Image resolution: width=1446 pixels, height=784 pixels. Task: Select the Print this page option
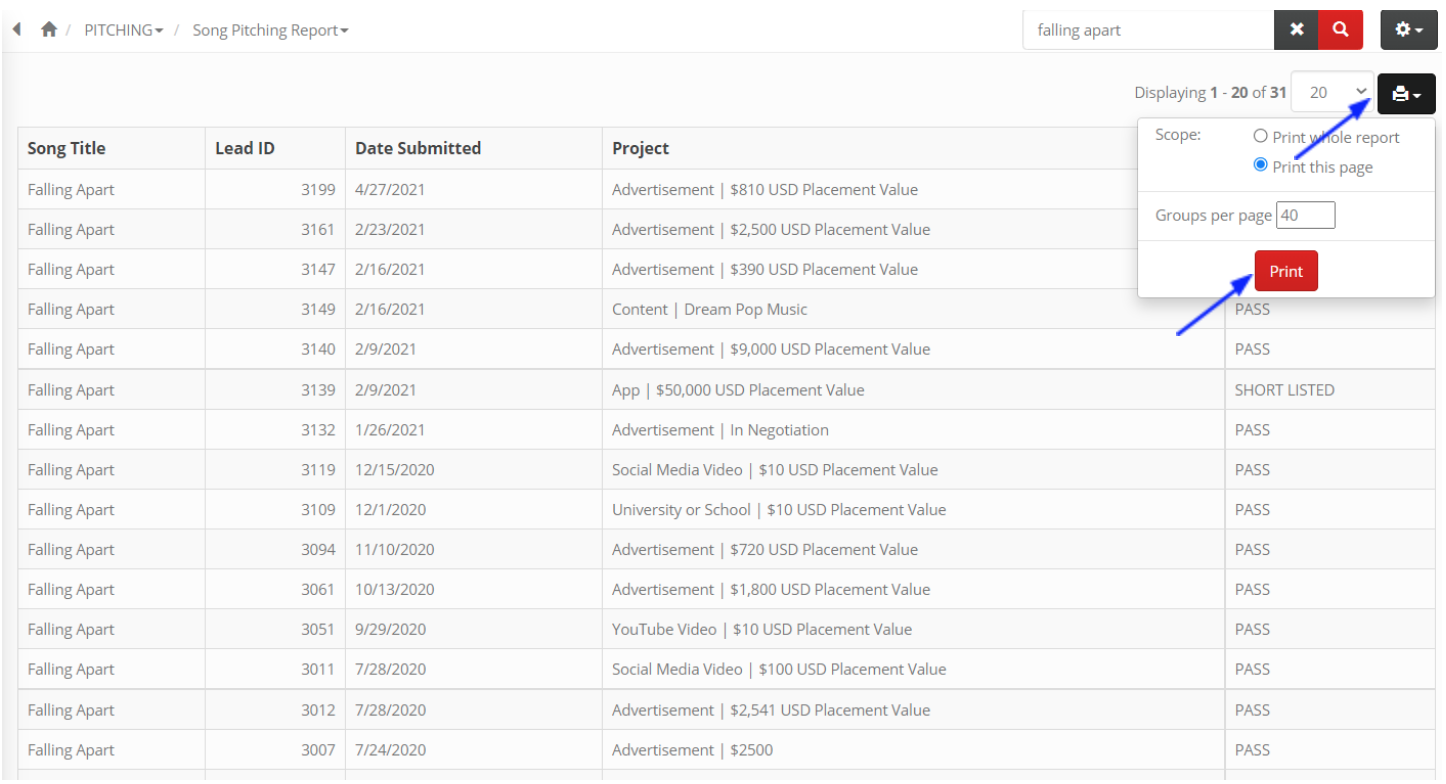coord(1260,165)
